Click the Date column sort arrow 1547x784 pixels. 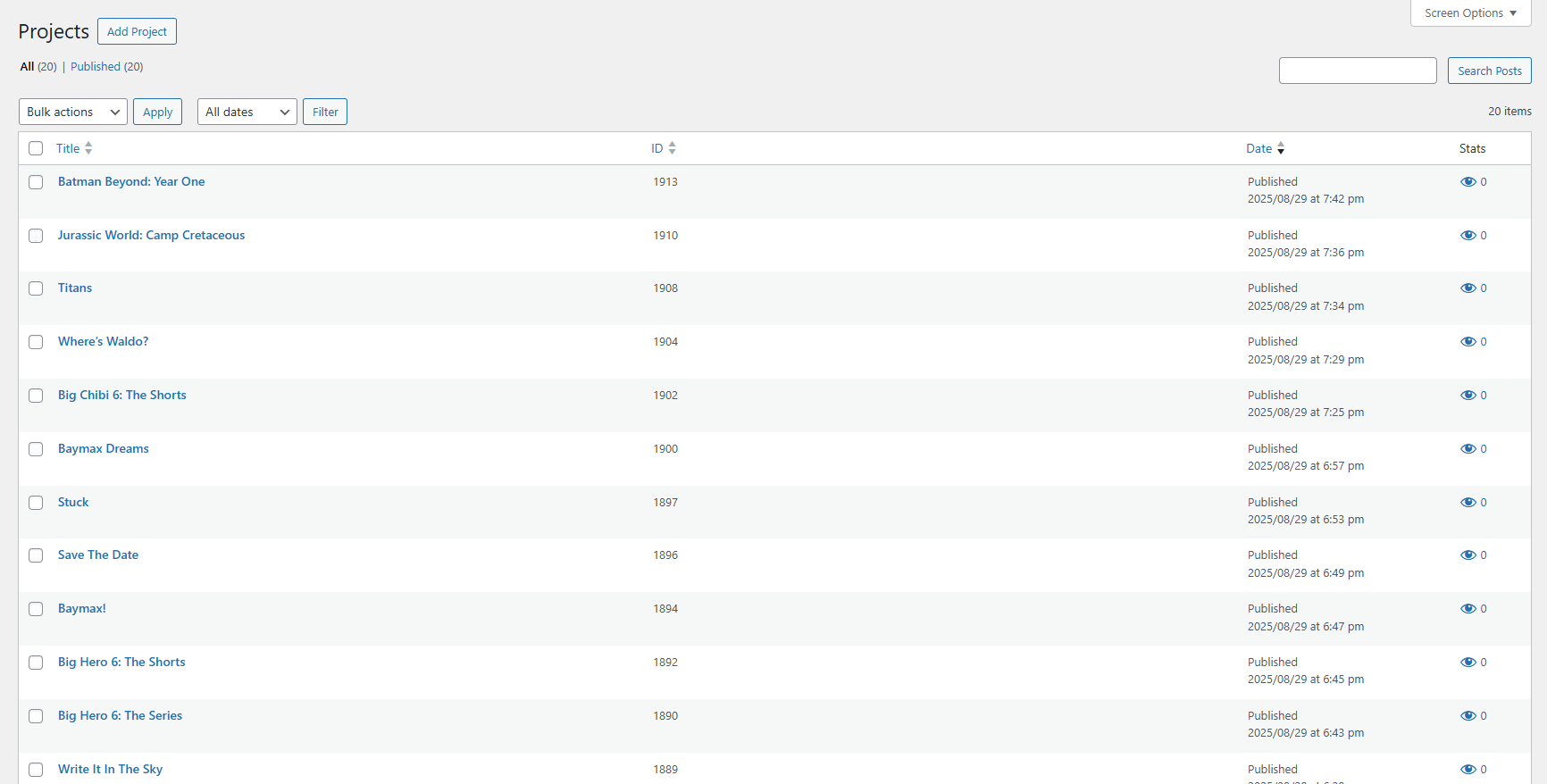(1281, 148)
